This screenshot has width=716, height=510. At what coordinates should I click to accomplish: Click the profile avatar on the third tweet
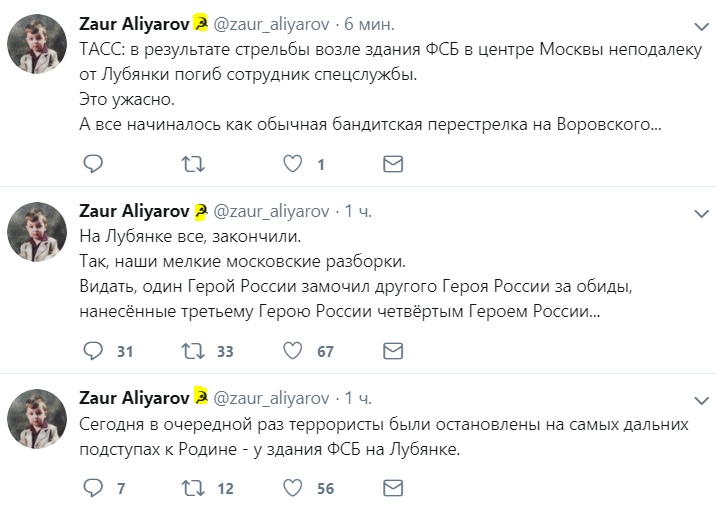tap(38, 419)
